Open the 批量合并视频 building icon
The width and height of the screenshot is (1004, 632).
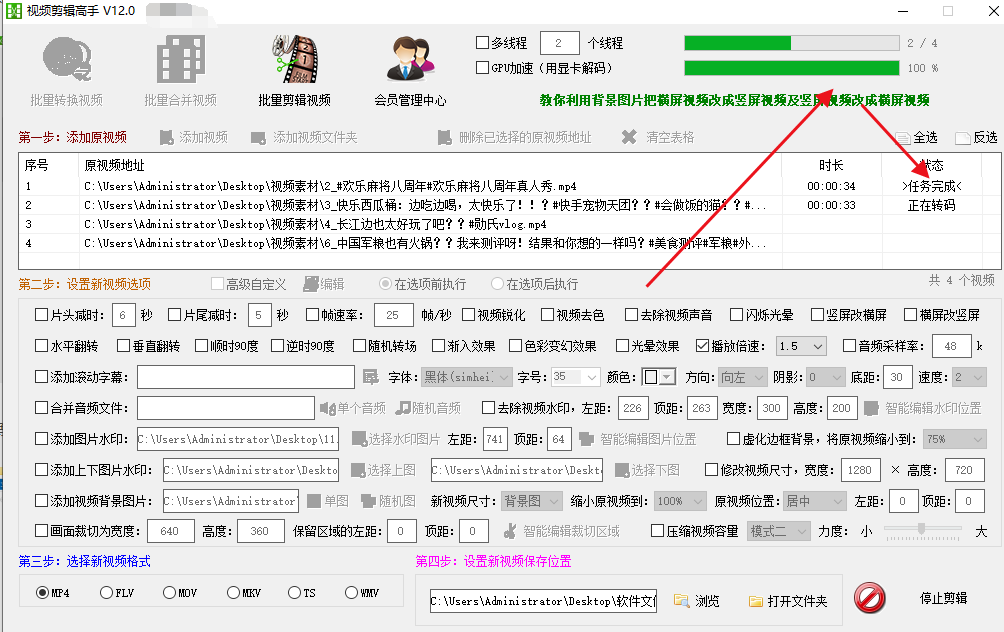pyautogui.click(x=181, y=59)
